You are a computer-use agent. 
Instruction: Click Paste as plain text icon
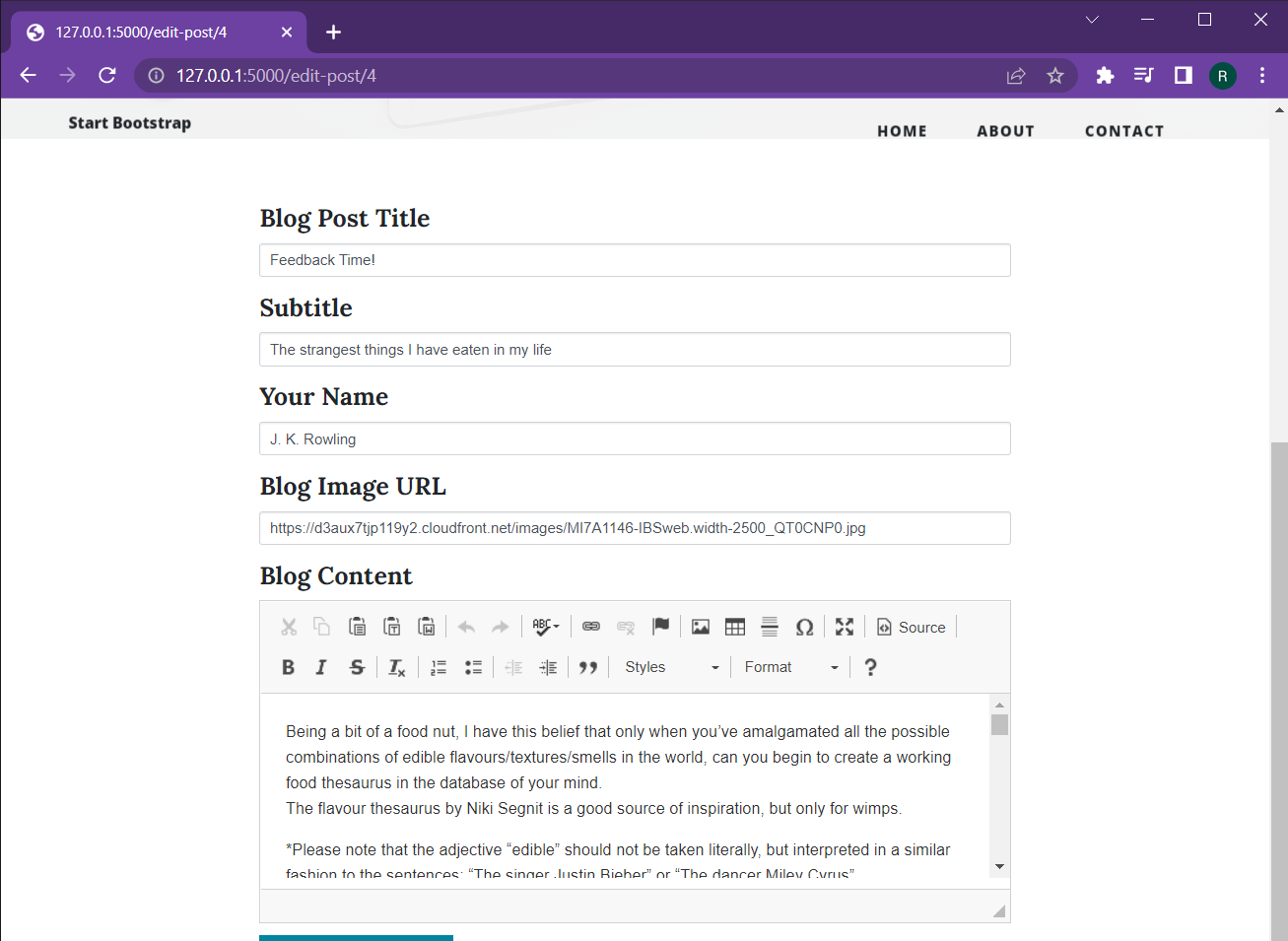391,627
